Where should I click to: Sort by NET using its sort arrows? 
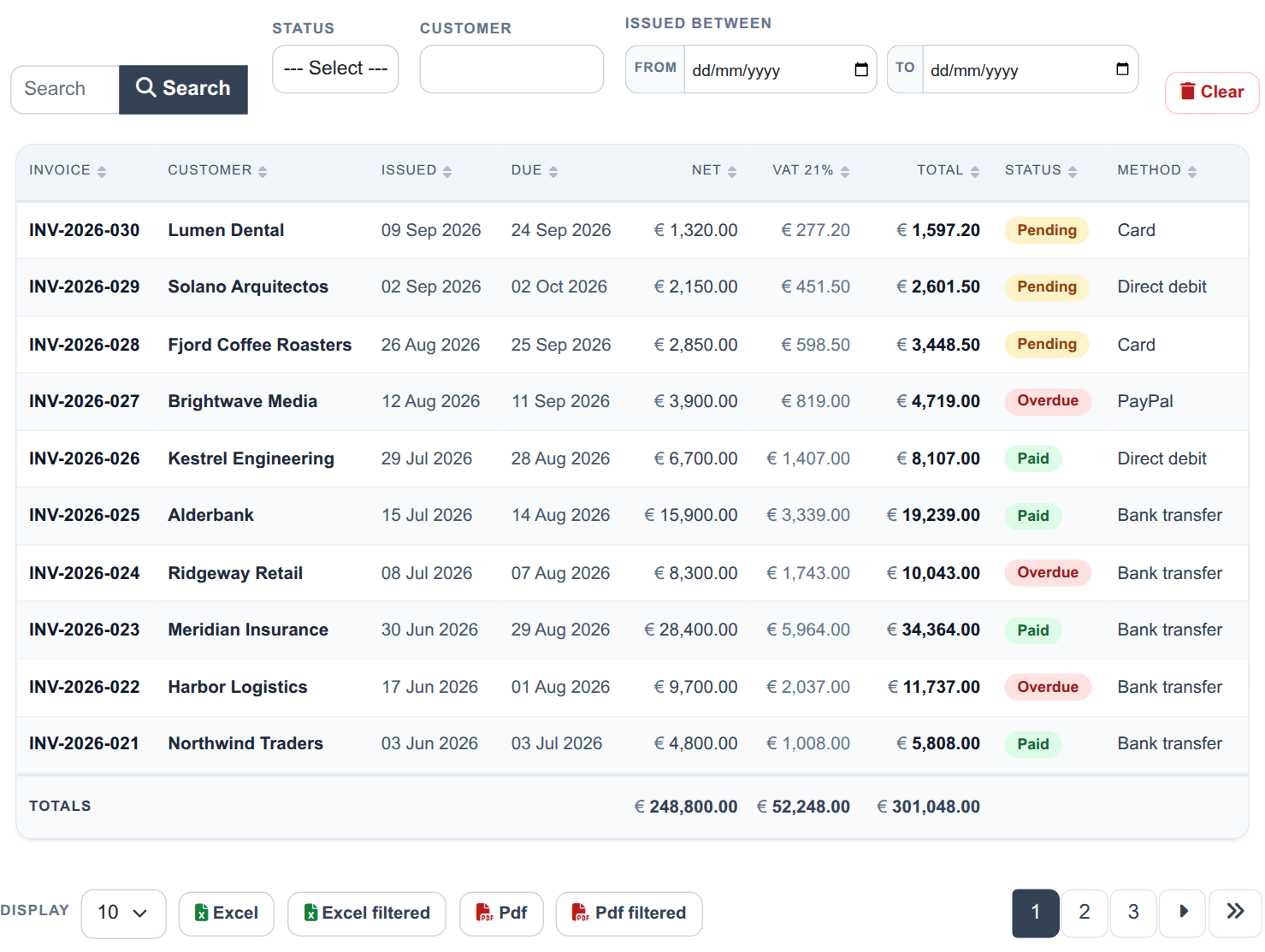point(732,171)
